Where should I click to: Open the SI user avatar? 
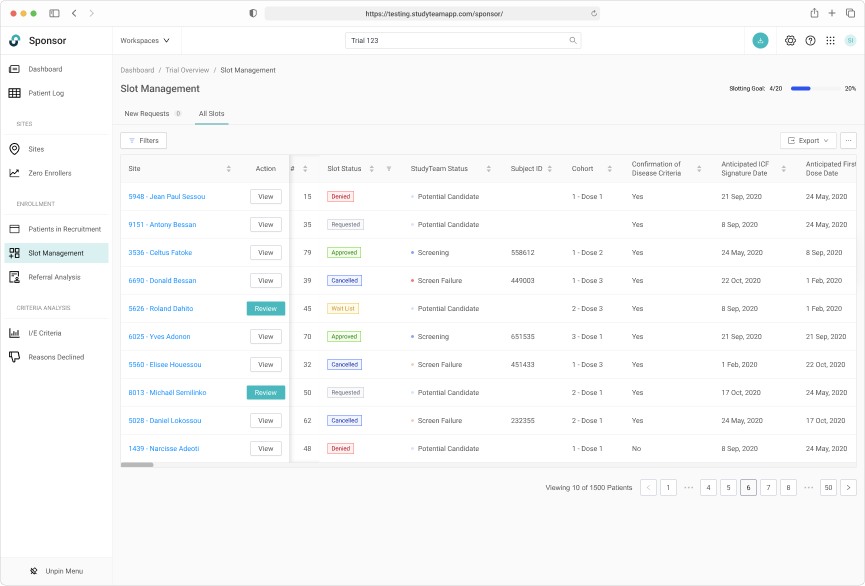850,40
